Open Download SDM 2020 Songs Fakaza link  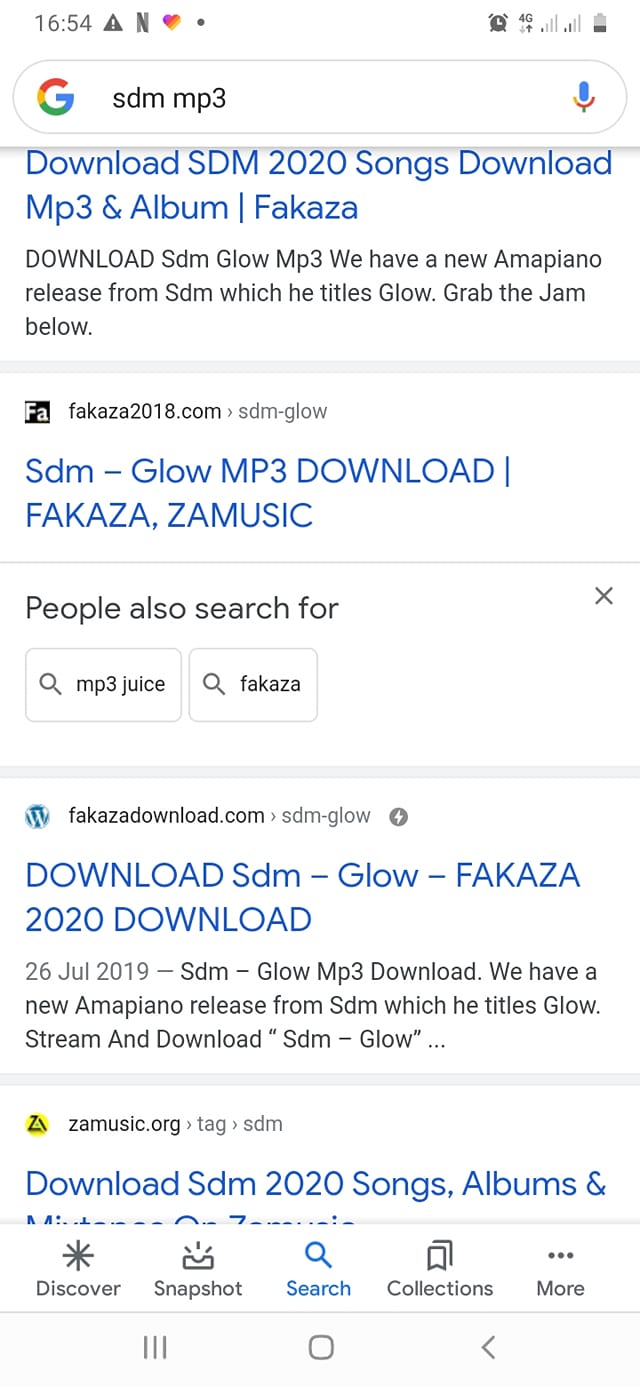318,185
